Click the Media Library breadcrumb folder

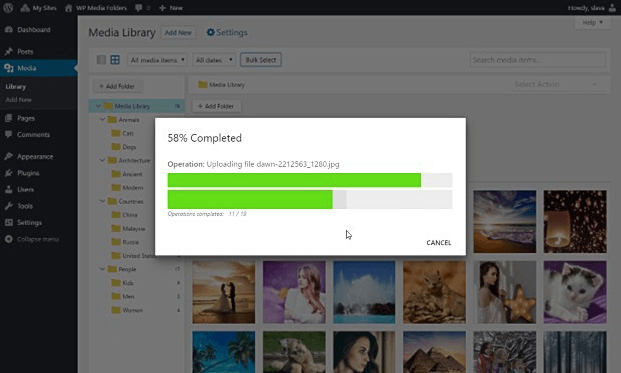(222, 84)
